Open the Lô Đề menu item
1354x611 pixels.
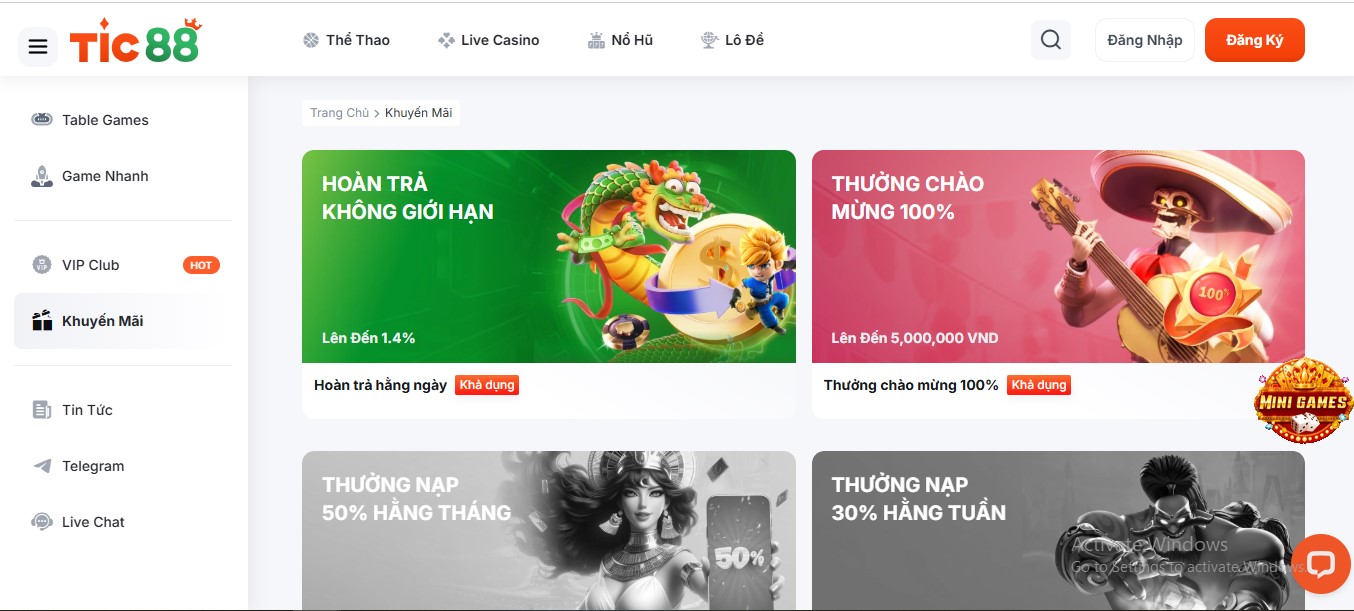point(732,40)
